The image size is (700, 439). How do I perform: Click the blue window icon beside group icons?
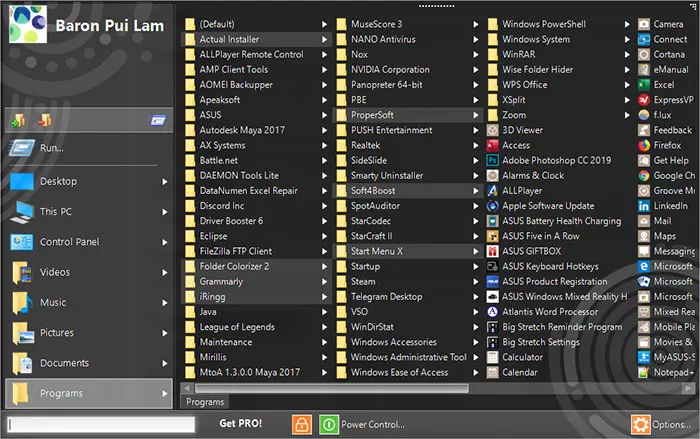coord(158,120)
